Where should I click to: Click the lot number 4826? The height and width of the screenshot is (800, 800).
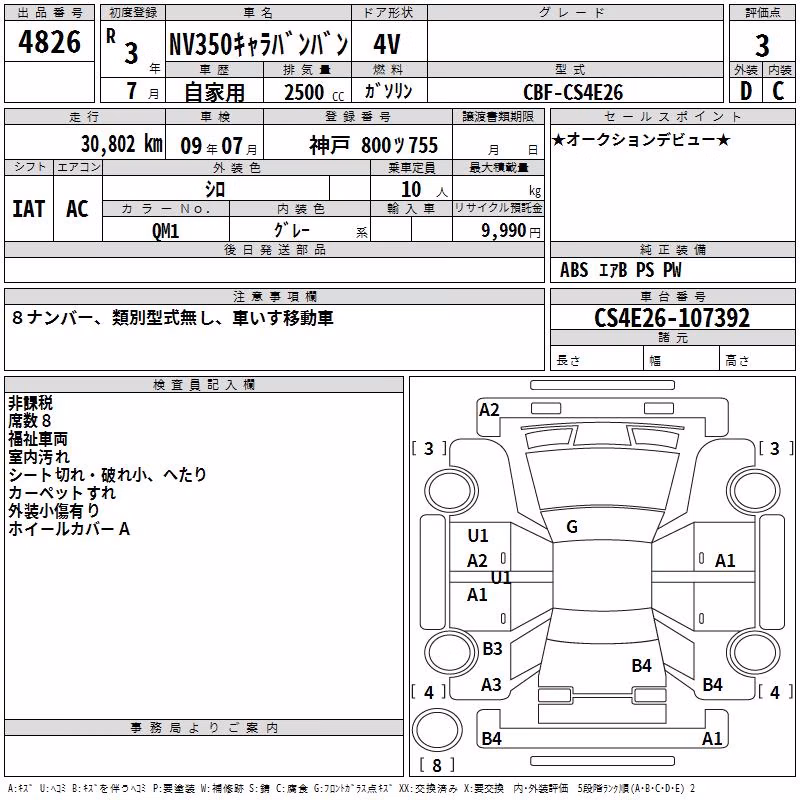49,42
